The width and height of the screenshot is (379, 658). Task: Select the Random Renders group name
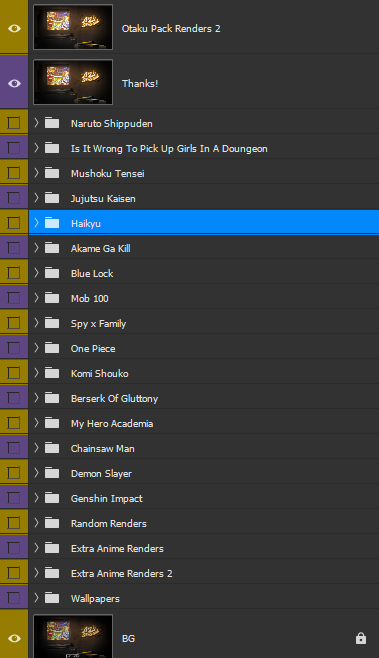tap(109, 523)
